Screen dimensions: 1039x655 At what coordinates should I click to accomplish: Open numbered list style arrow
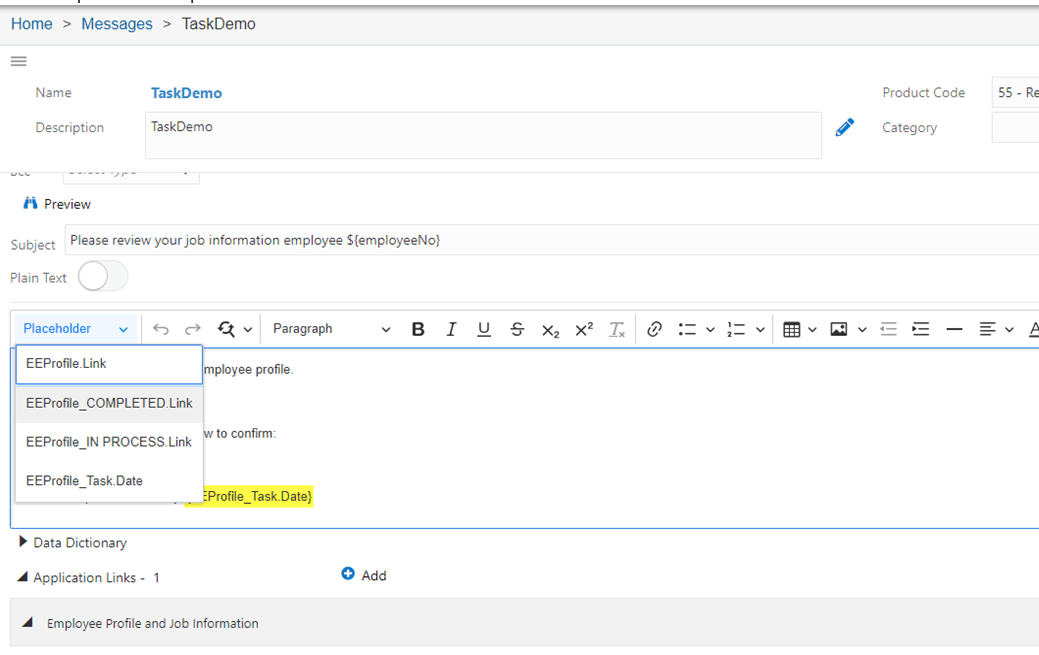click(x=760, y=330)
